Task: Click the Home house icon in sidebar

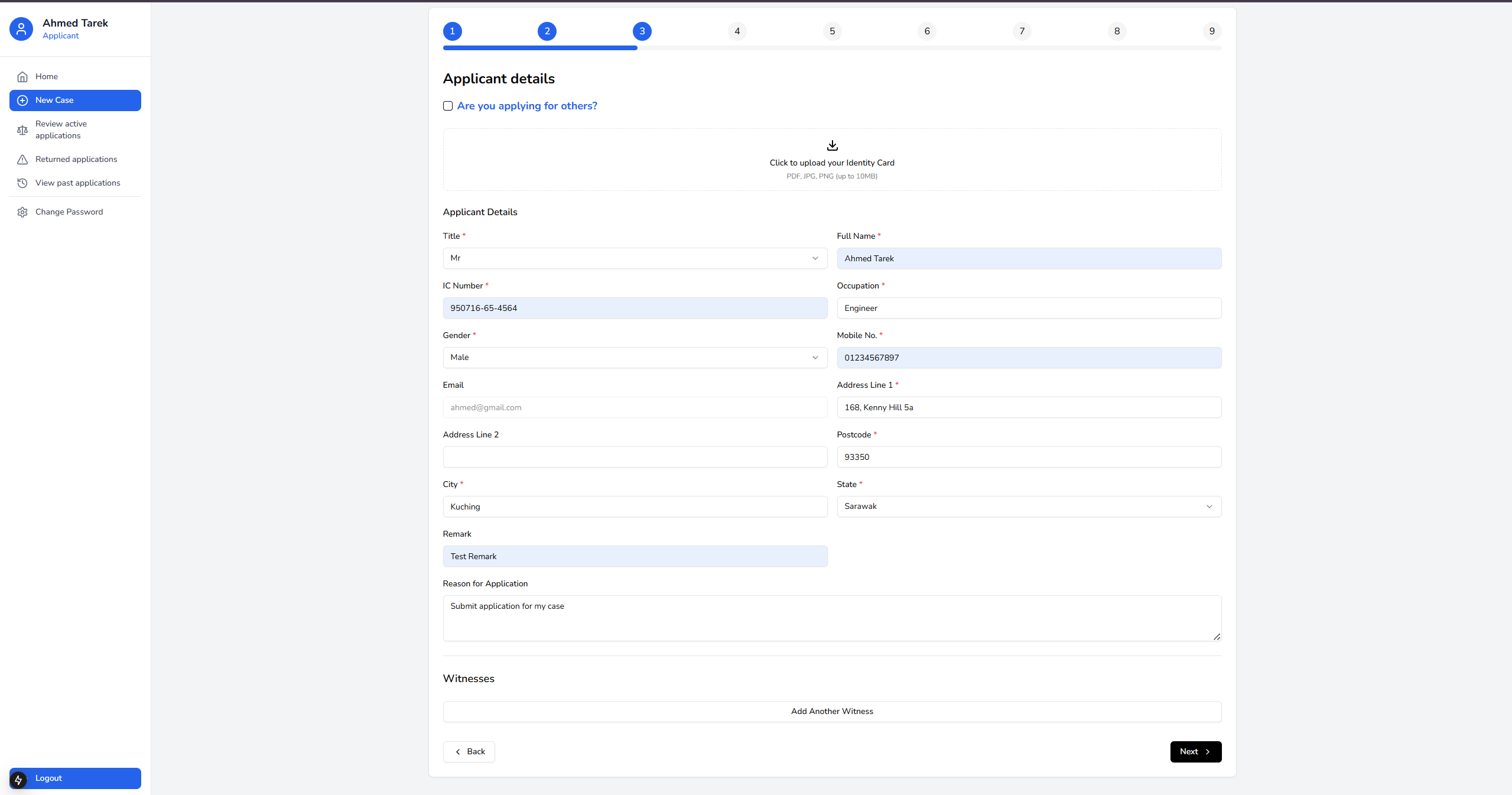Action: [22, 77]
